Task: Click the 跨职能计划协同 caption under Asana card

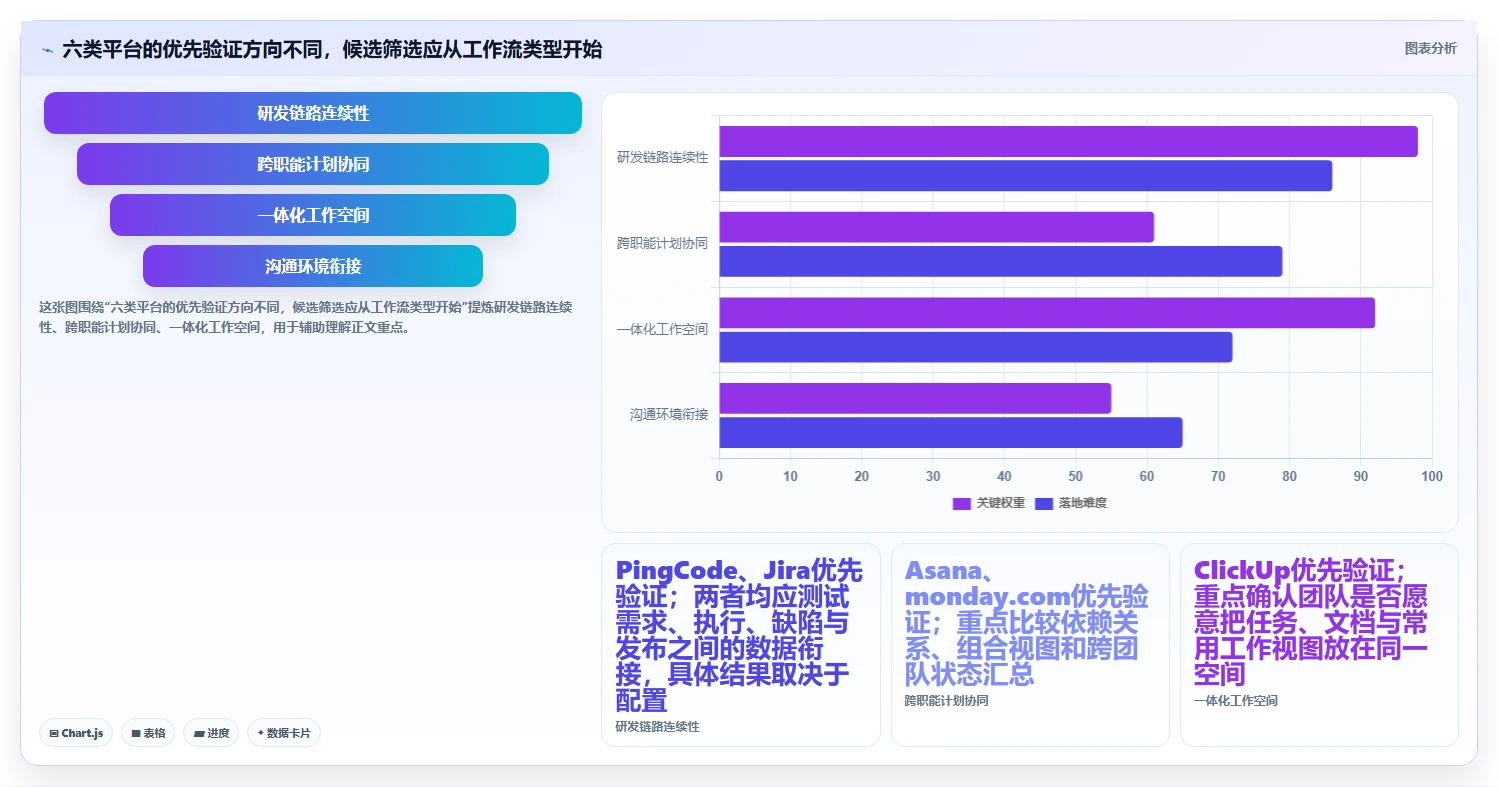Action: pyautogui.click(x=946, y=701)
